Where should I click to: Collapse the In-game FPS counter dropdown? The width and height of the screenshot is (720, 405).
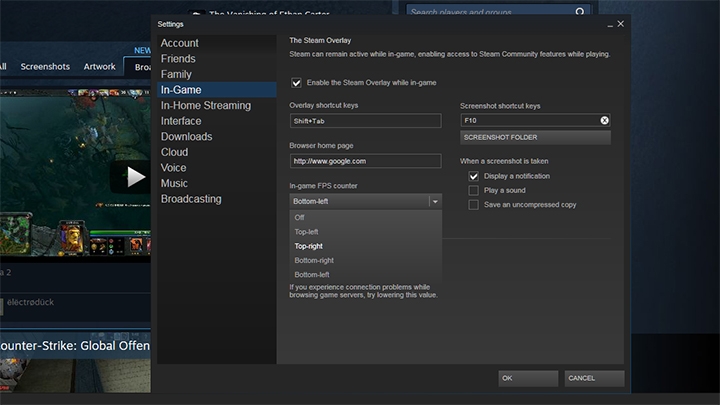click(x=435, y=201)
